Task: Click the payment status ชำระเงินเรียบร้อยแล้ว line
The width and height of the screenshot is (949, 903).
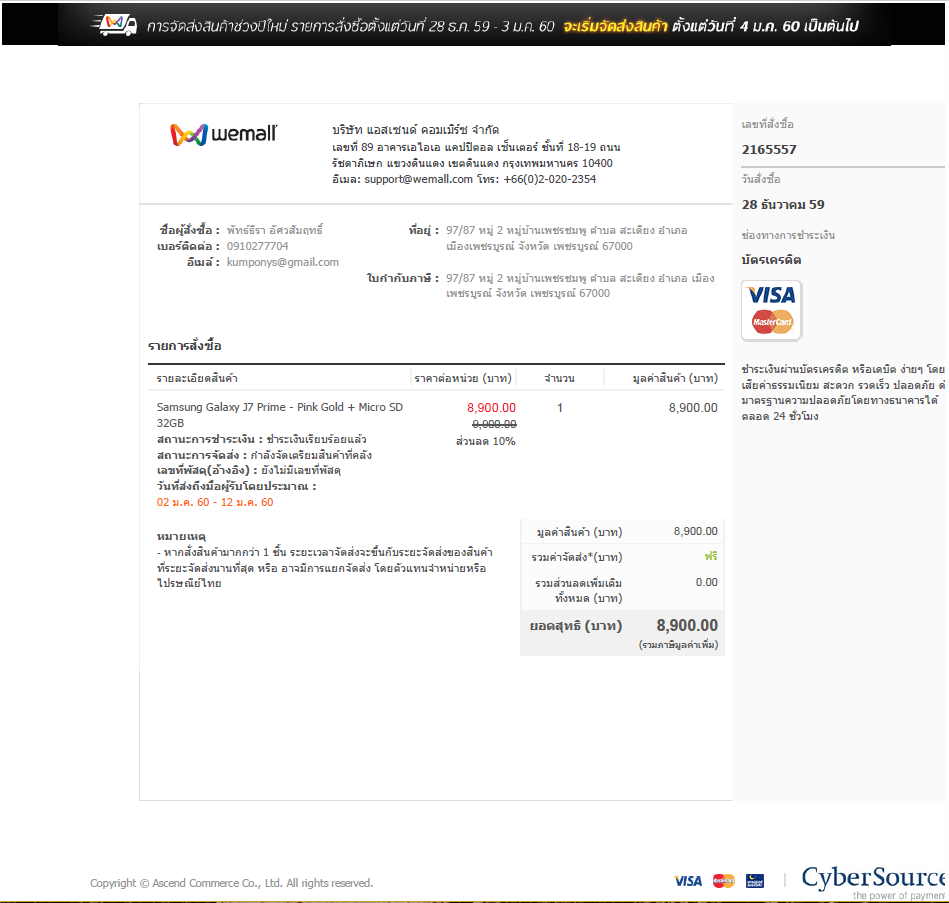Action: coord(261,439)
